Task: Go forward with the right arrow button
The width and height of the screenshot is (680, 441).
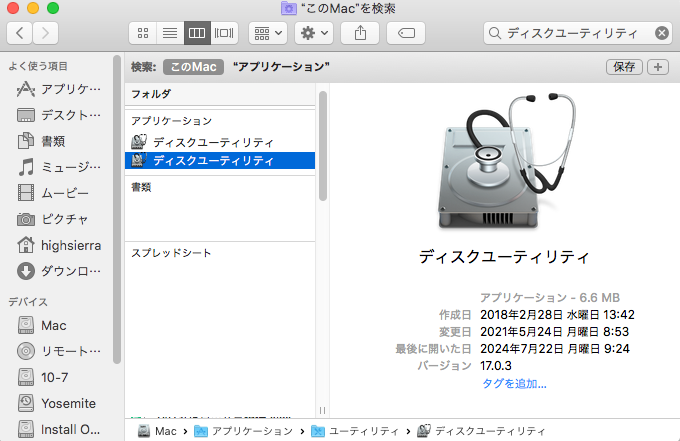Action: tap(45, 33)
